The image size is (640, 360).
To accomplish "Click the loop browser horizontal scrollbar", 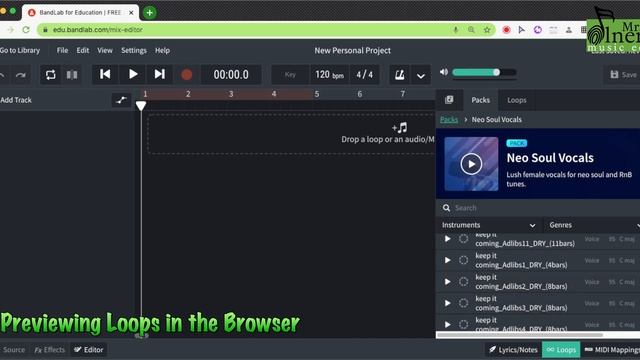I will 520,335.
